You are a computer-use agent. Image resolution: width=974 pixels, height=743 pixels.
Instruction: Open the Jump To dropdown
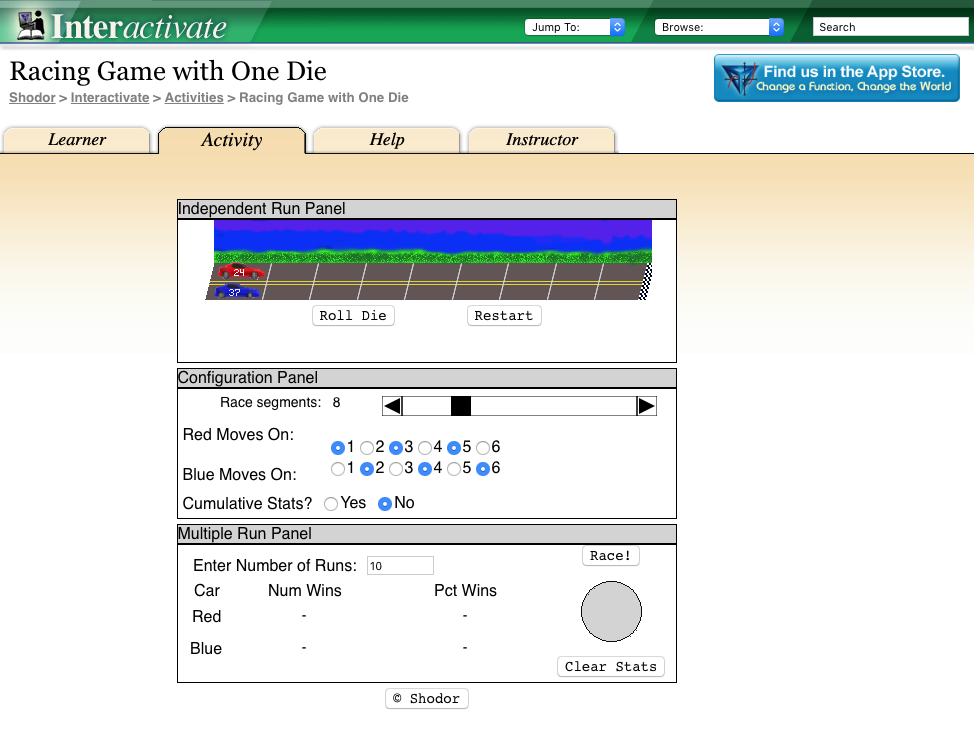pyautogui.click(x=575, y=27)
